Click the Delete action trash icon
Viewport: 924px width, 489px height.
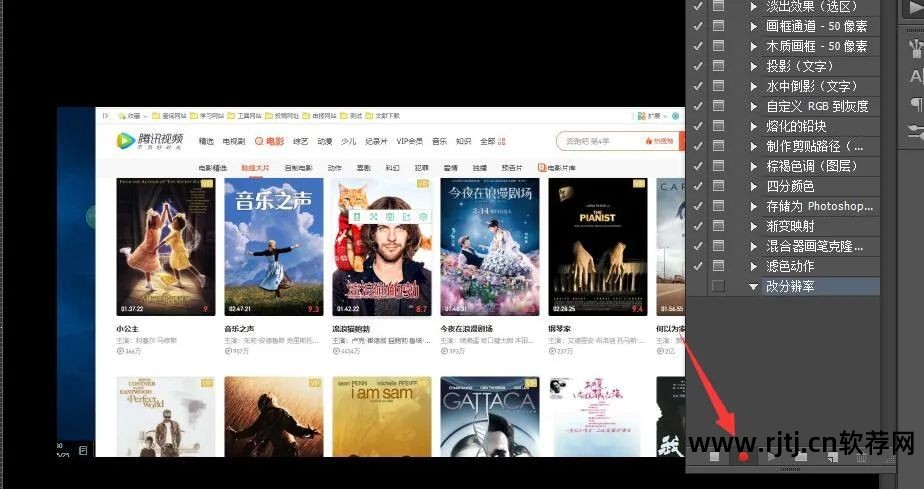(861, 457)
